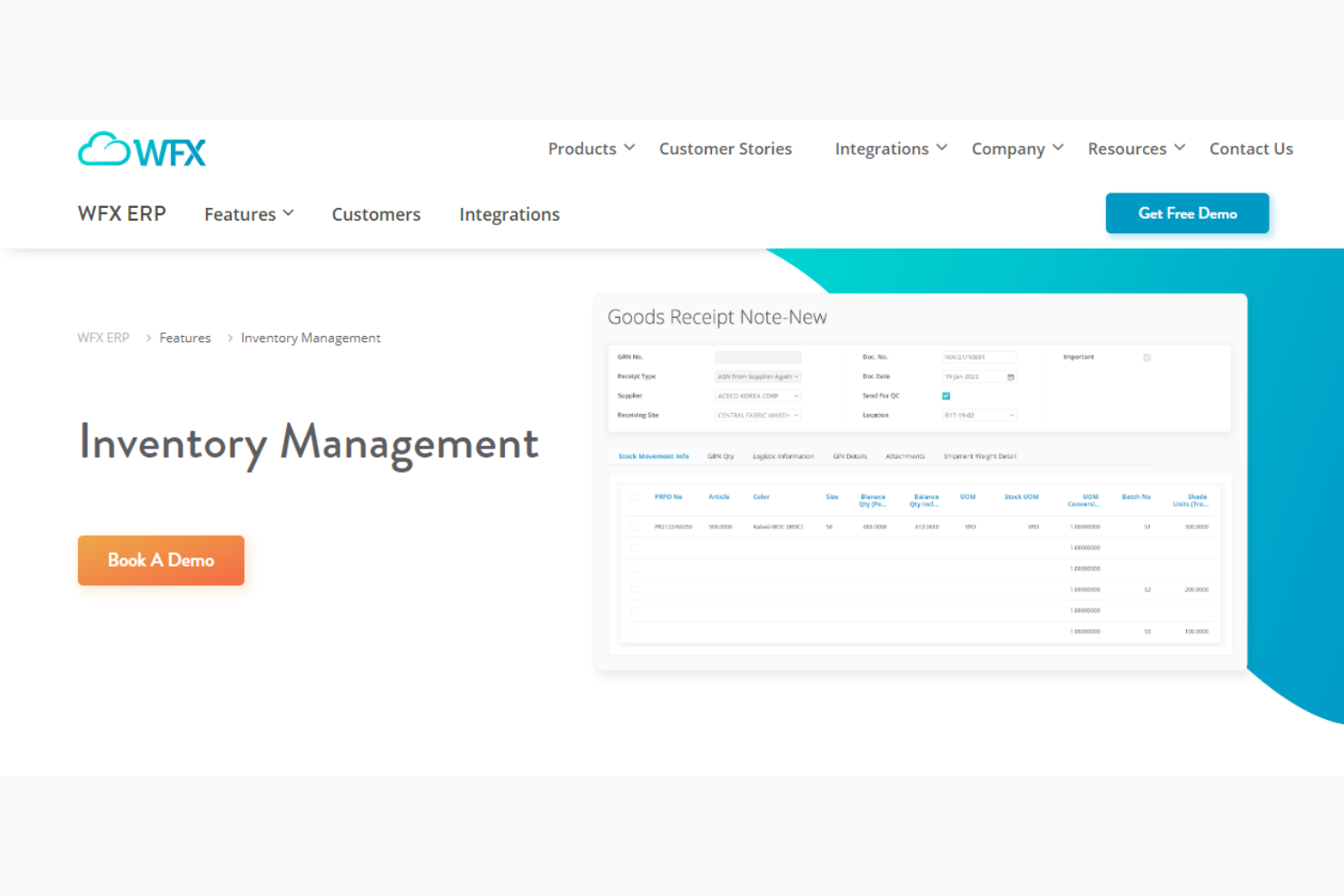Open the Products dropdown menu
1344x896 pixels.
591,149
